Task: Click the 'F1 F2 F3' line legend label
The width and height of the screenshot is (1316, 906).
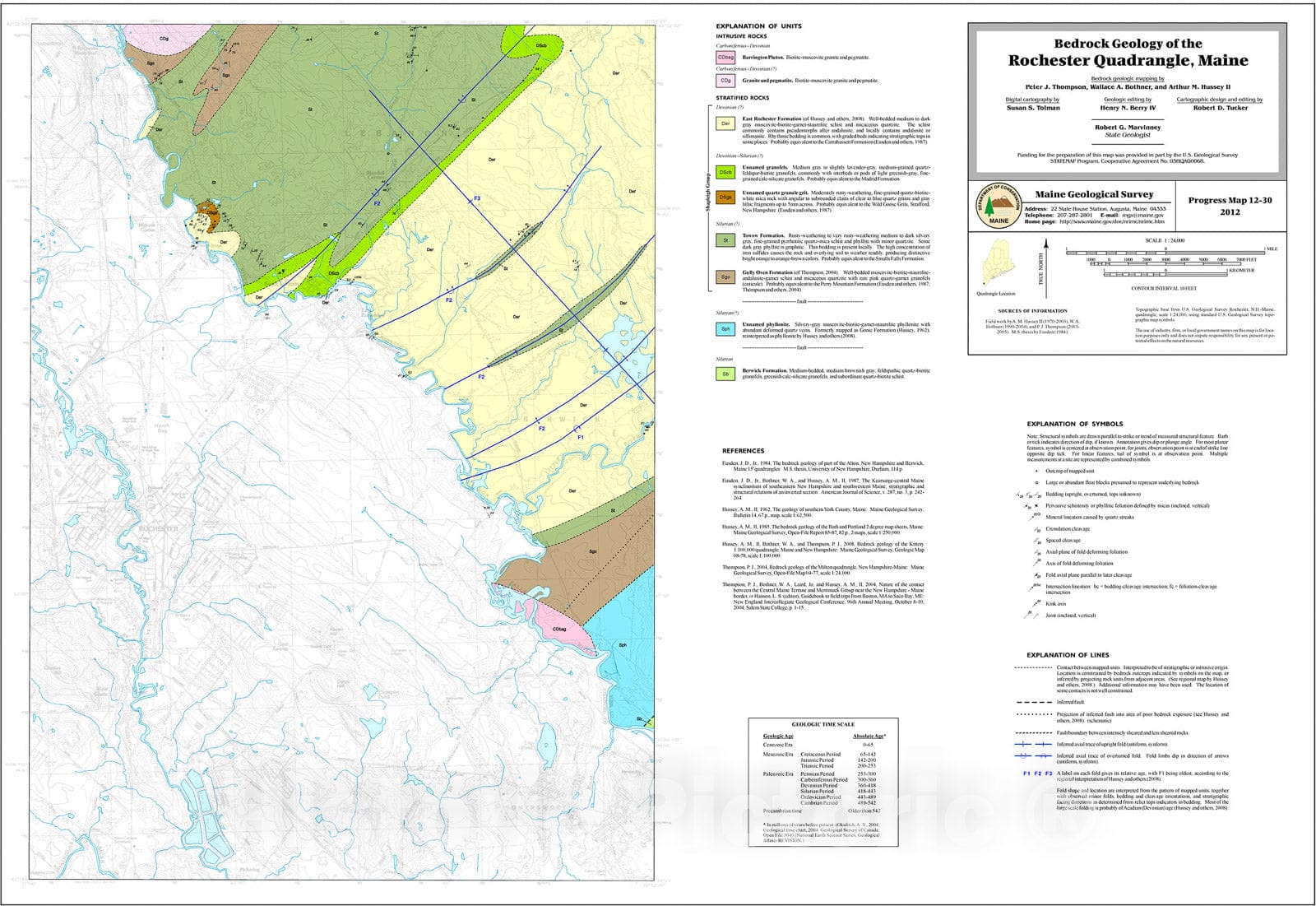Action: pyautogui.click(x=1037, y=774)
